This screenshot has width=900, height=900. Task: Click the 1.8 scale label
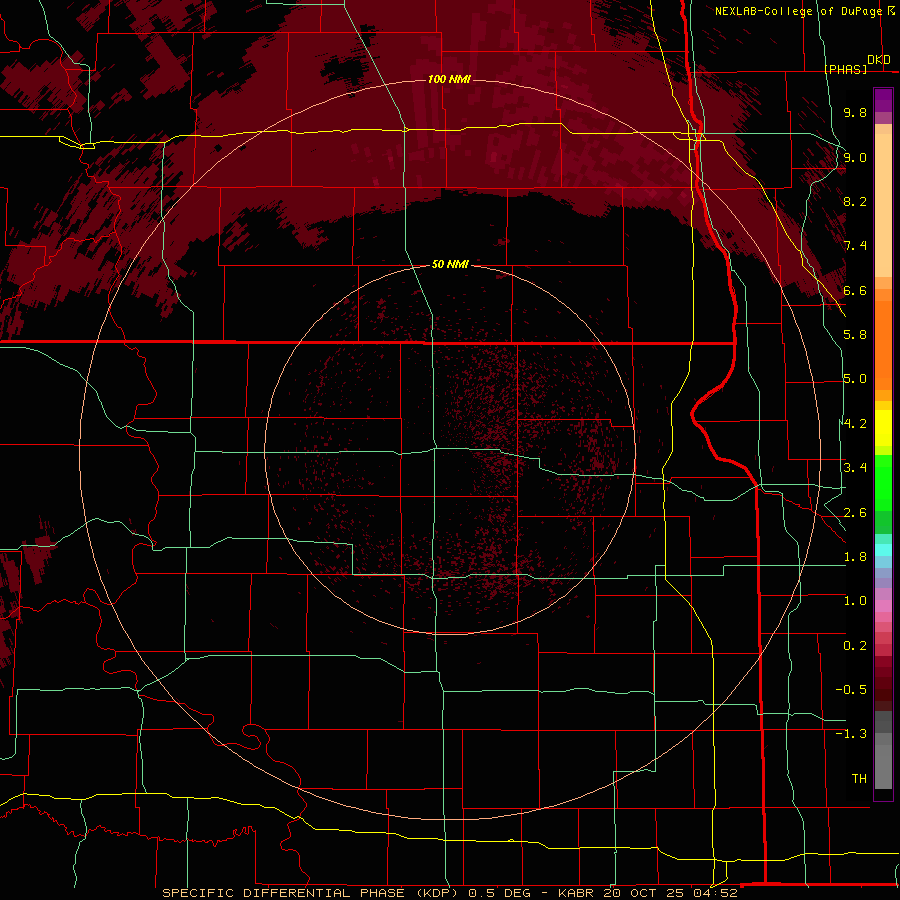(855, 557)
